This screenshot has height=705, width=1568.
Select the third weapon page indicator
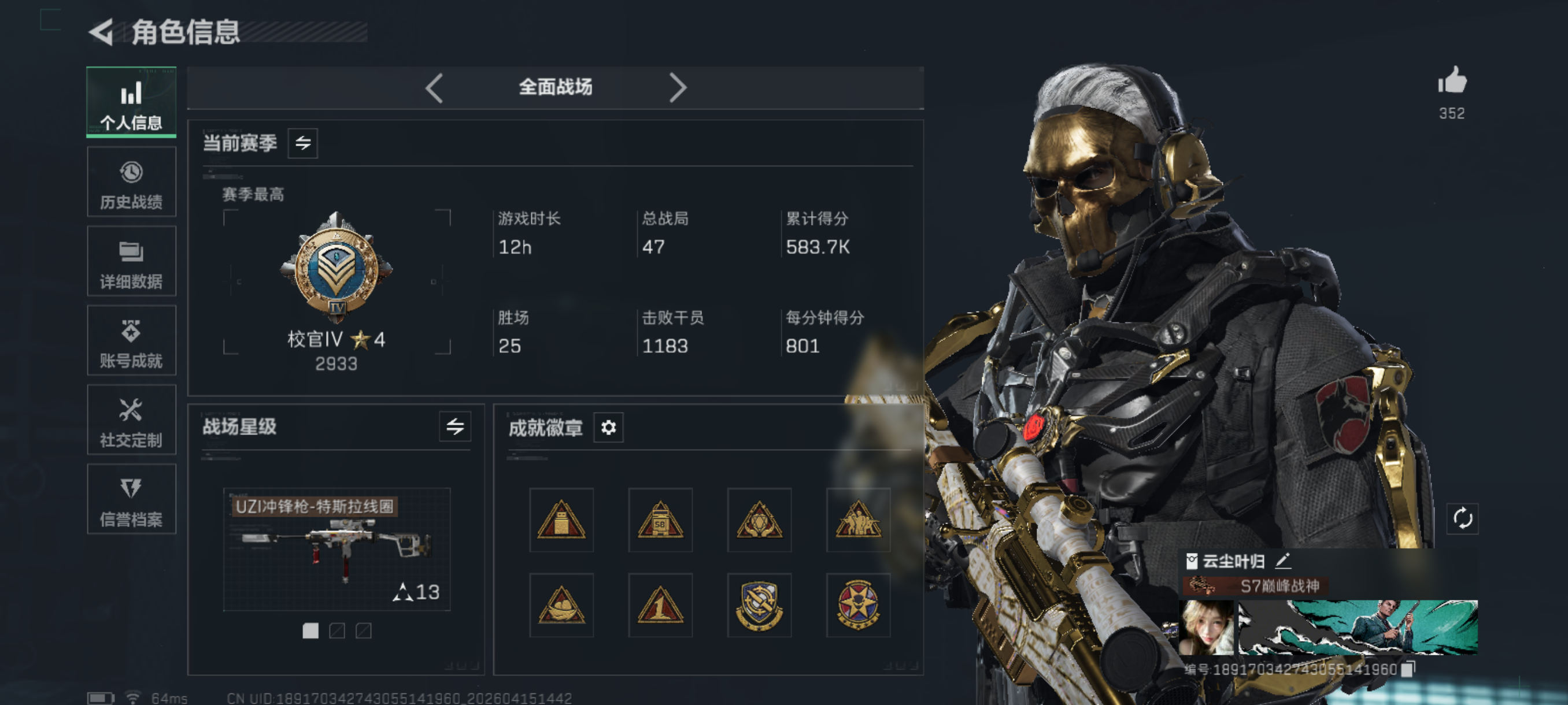click(x=364, y=631)
